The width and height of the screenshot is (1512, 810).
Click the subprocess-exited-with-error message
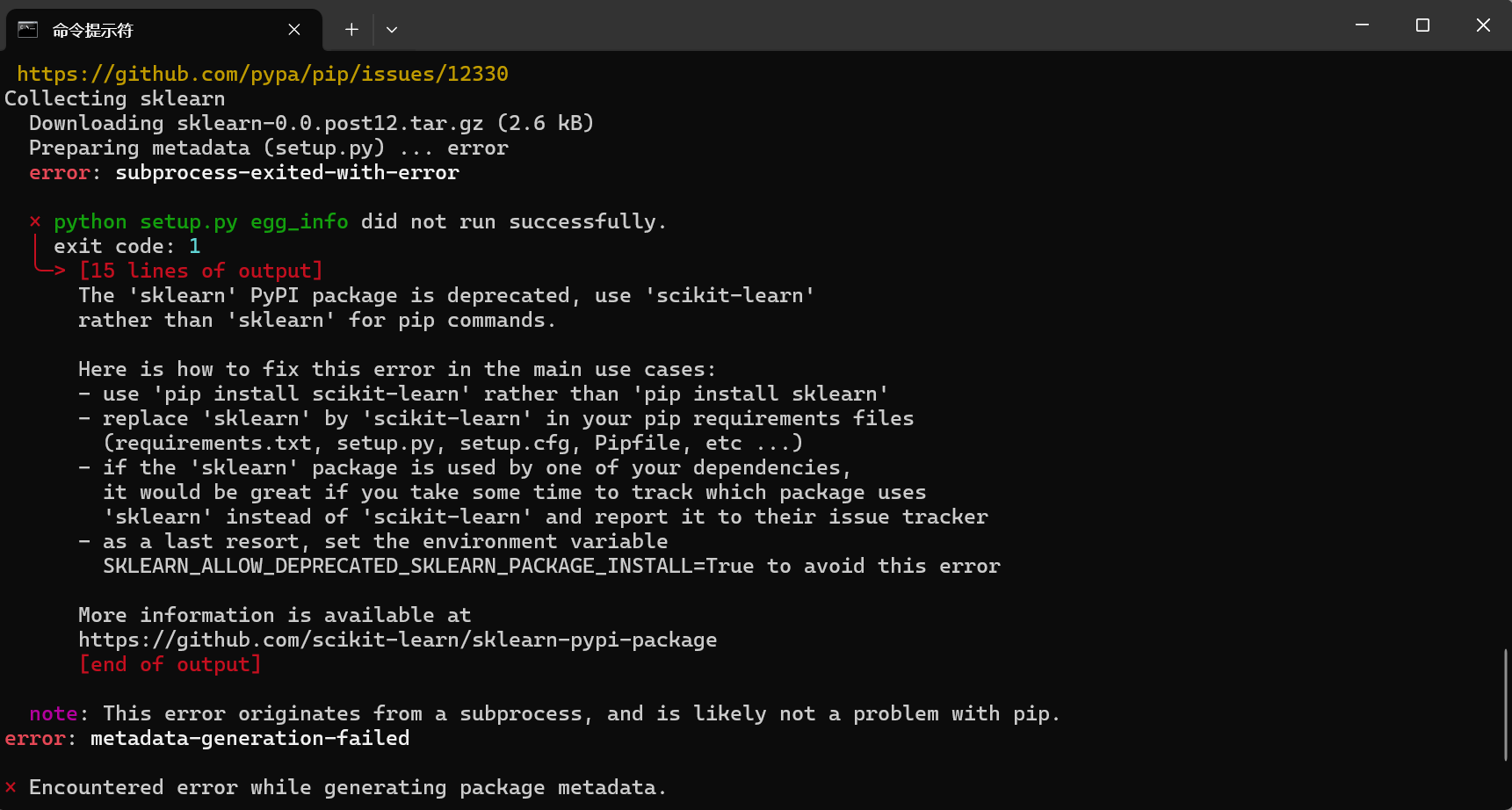coord(286,172)
